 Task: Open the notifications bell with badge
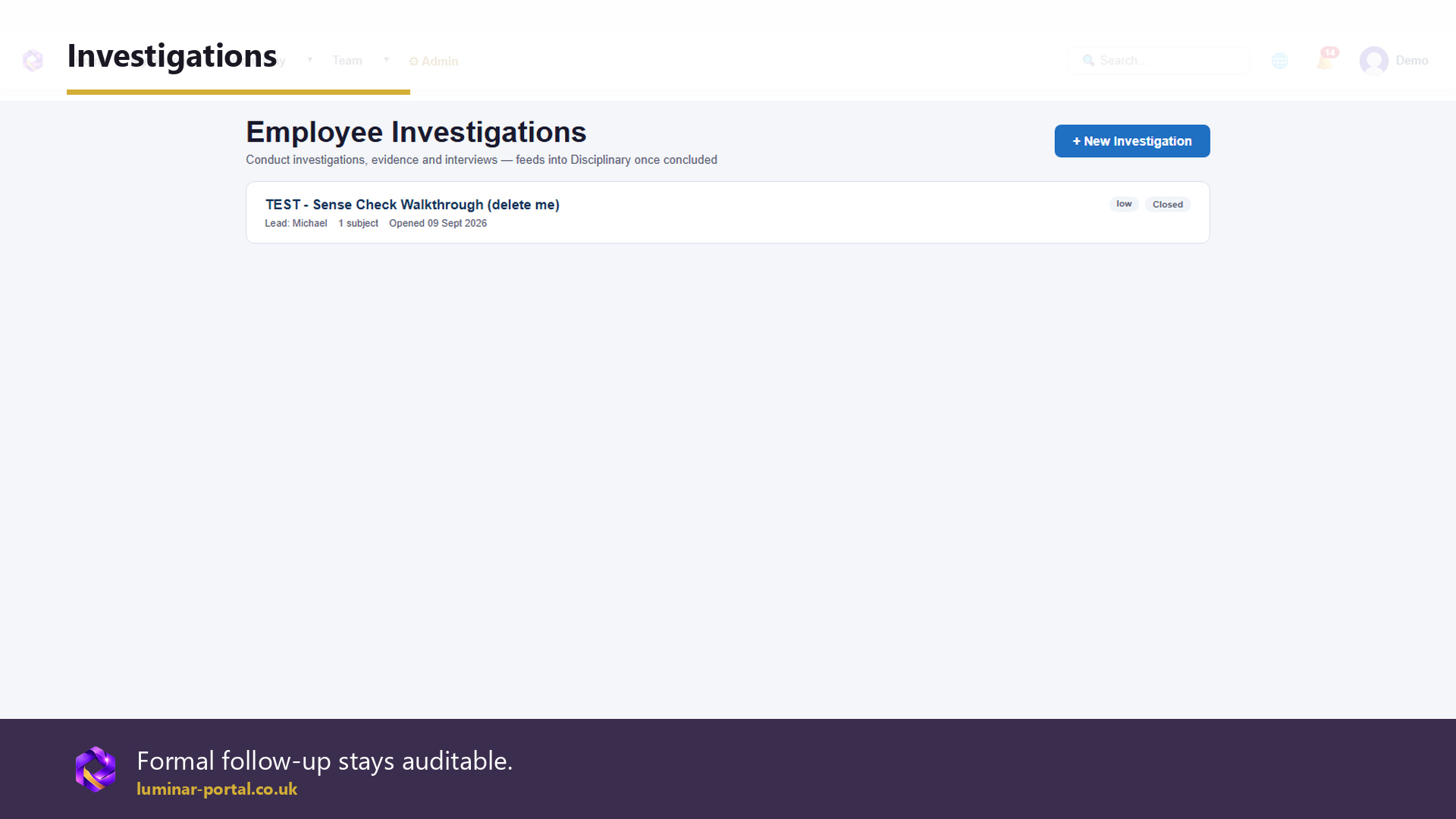tap(1326, 59)
